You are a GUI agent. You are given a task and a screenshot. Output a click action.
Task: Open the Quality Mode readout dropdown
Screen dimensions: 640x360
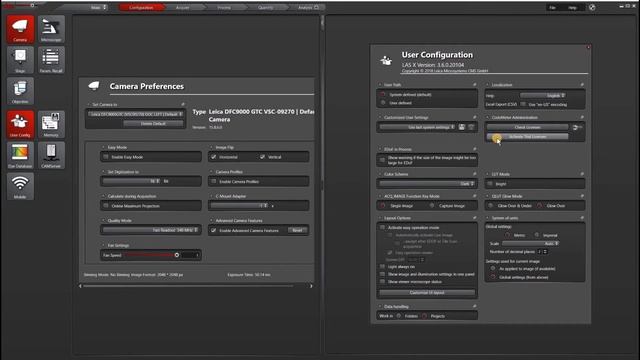click(151, 230)
